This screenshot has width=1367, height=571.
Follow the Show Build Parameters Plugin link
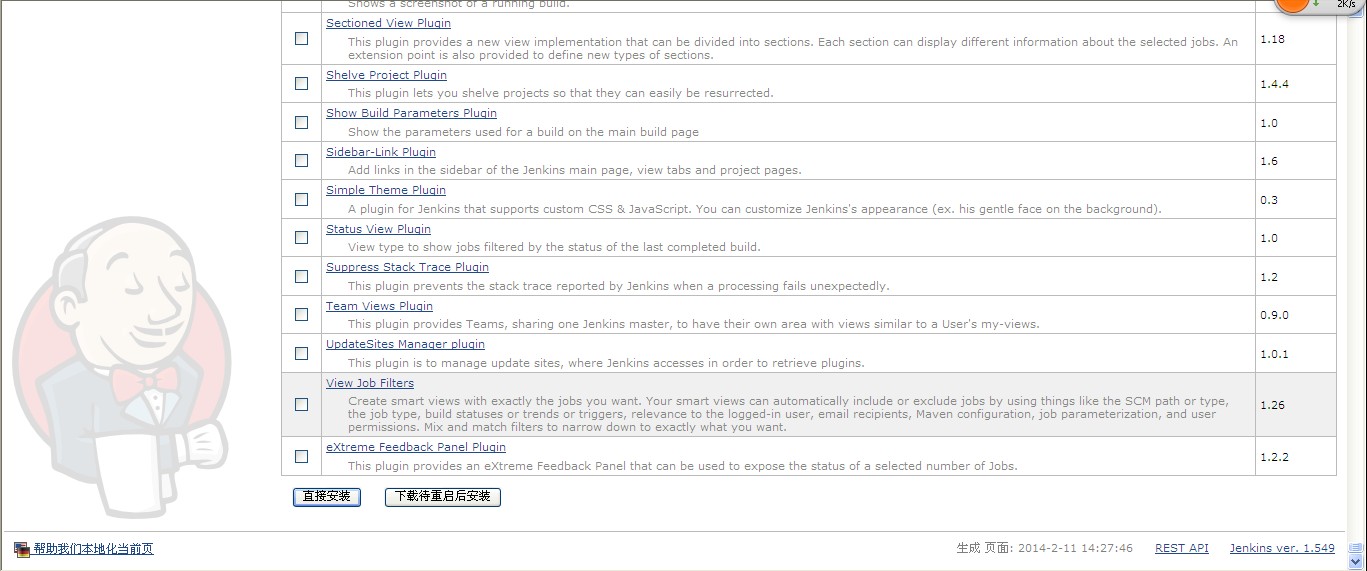pos(411,113)
